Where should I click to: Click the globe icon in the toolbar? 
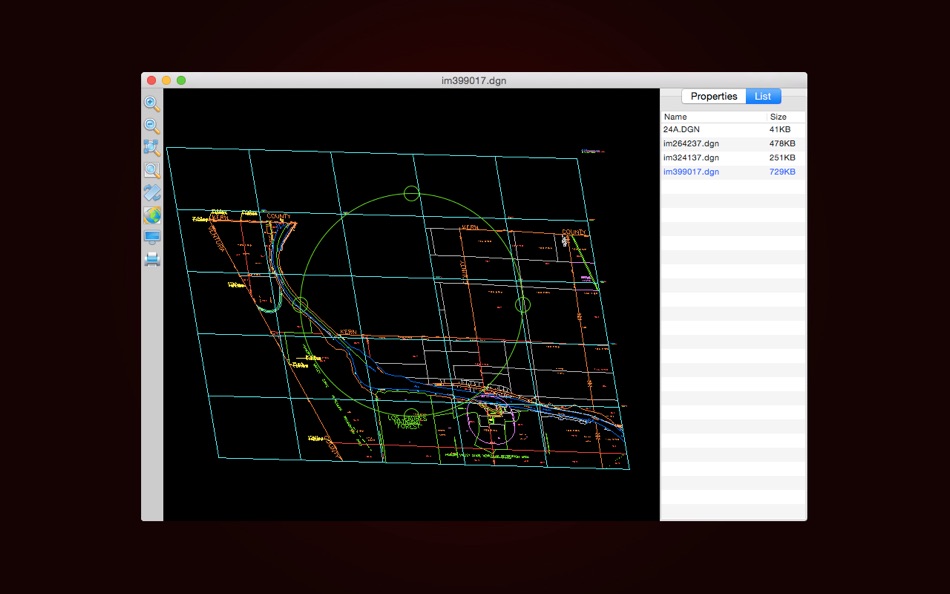[x=152, y=215]
